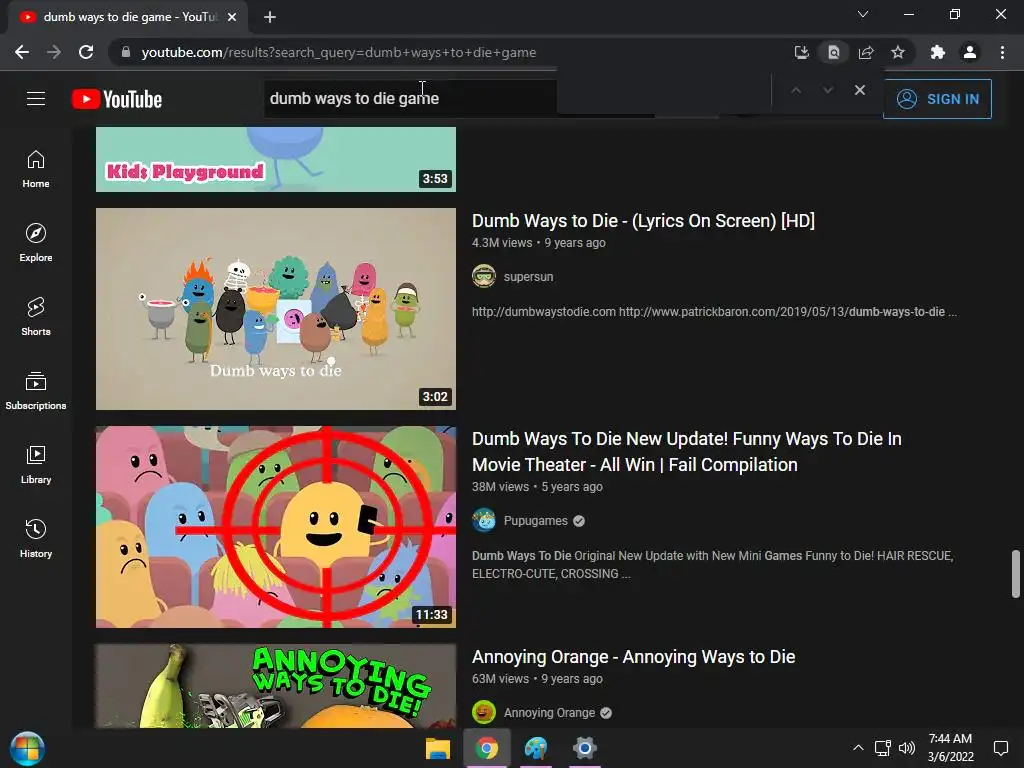View the site lock icon information

[126, 52]
